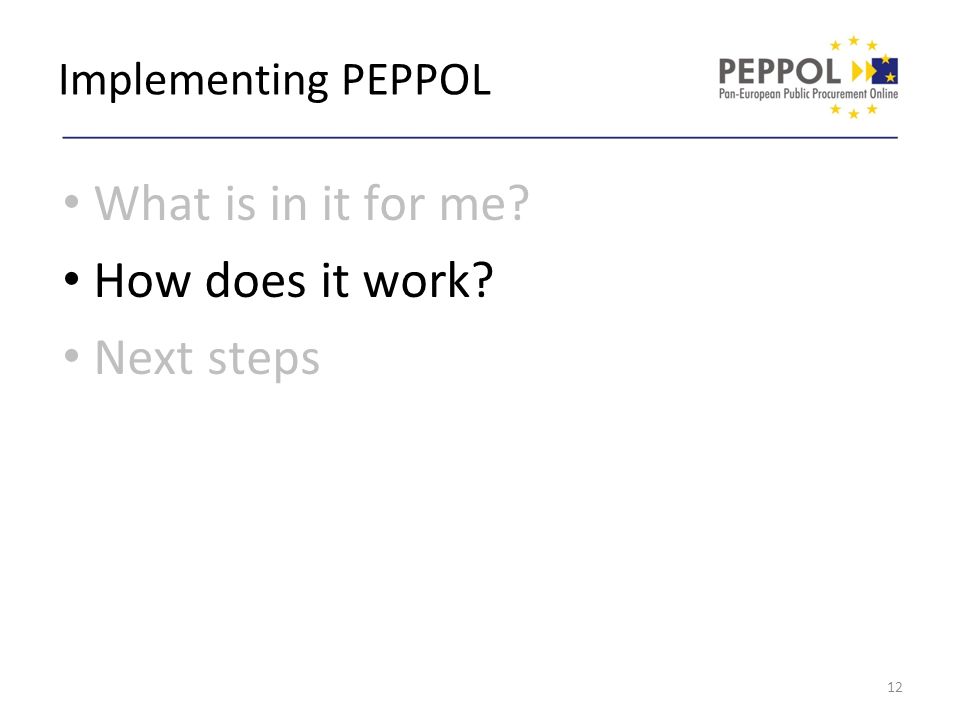Screen dimensions: 960x720
Task: Click the yellow stars above the logo
Action: (853, 43)
